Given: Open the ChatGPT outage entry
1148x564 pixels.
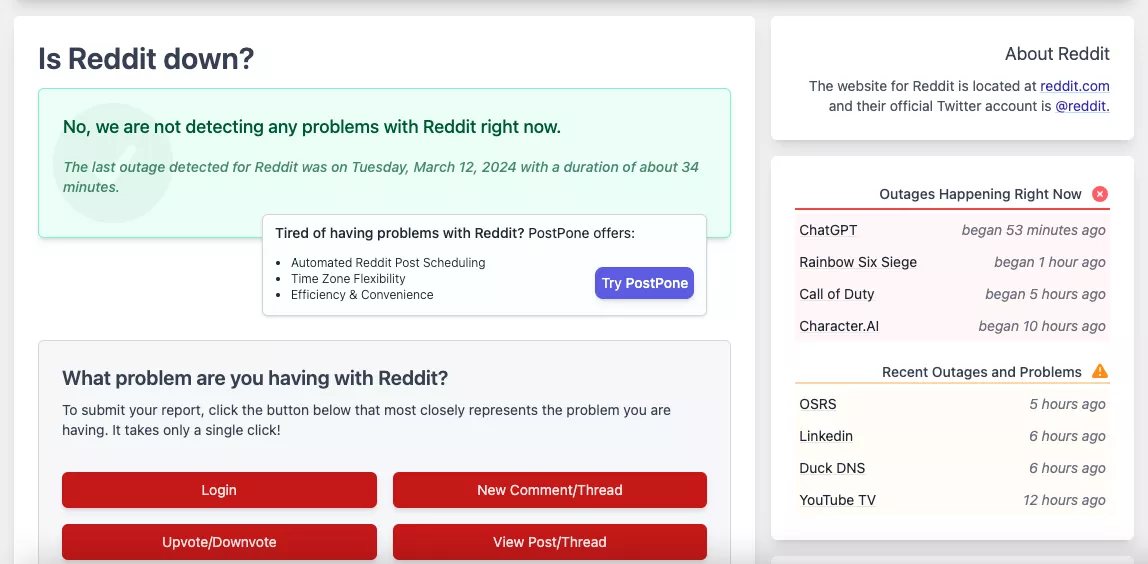Looking at the screenshot, I should pyautogui.click(x=828, y=230).
